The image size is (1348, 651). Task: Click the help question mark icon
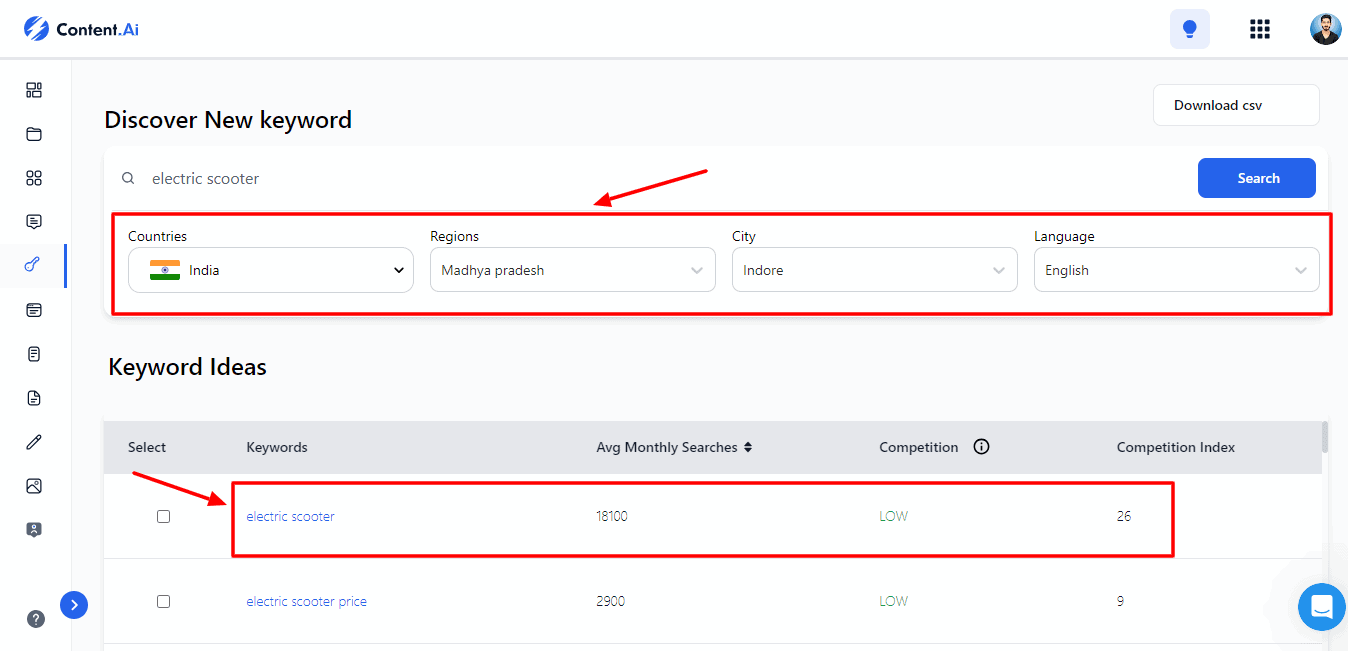coord(36,619)
